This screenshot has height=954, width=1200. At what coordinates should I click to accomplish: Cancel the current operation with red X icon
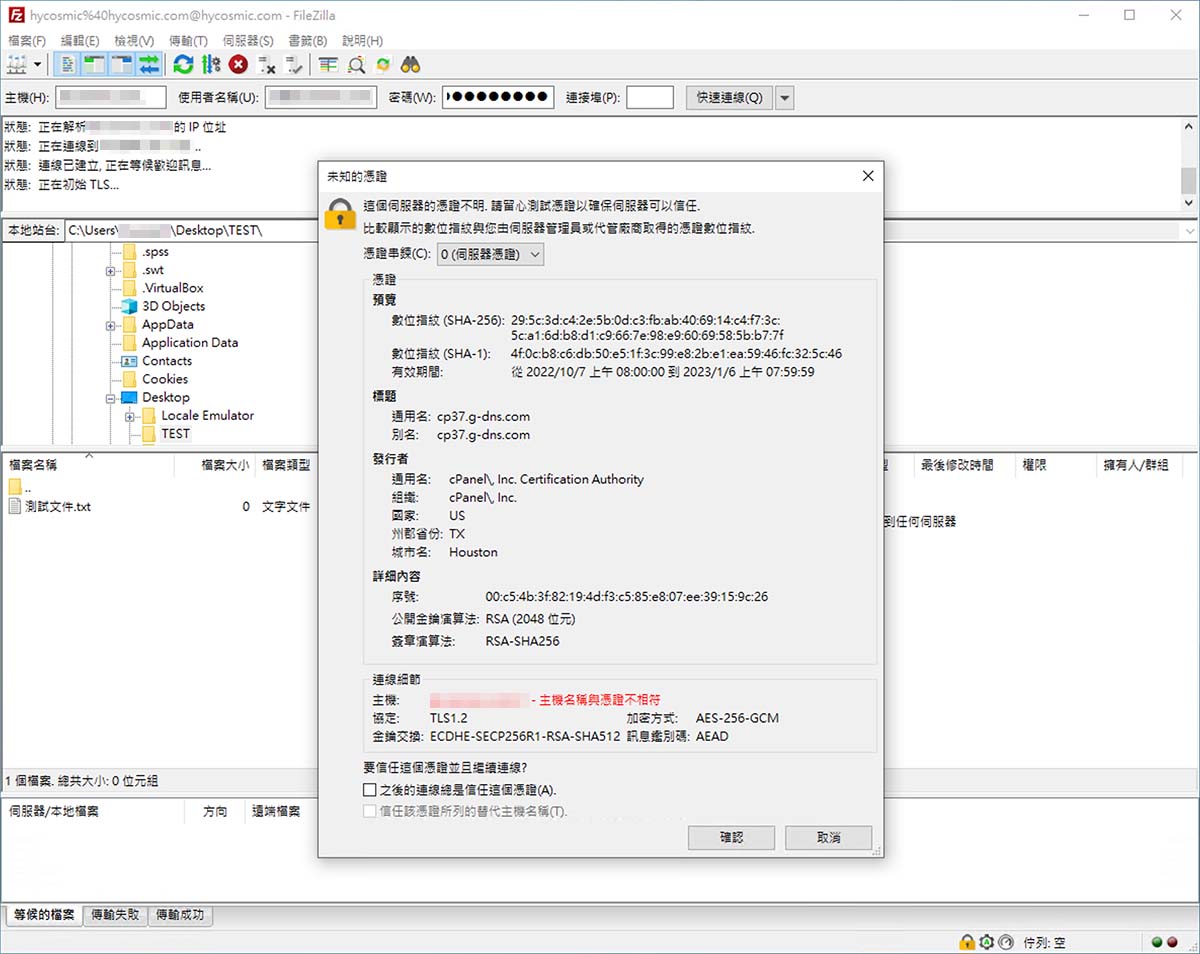238,65
